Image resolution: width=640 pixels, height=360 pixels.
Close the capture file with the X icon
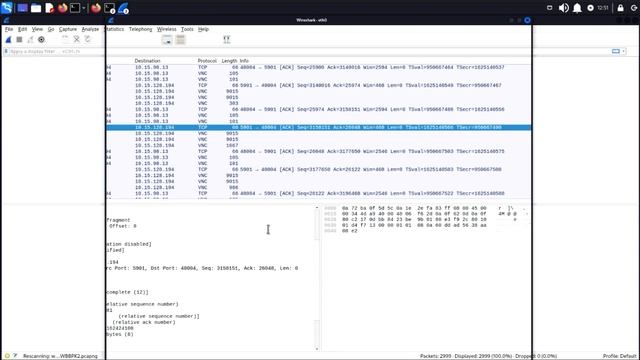[x=76, y=39]
